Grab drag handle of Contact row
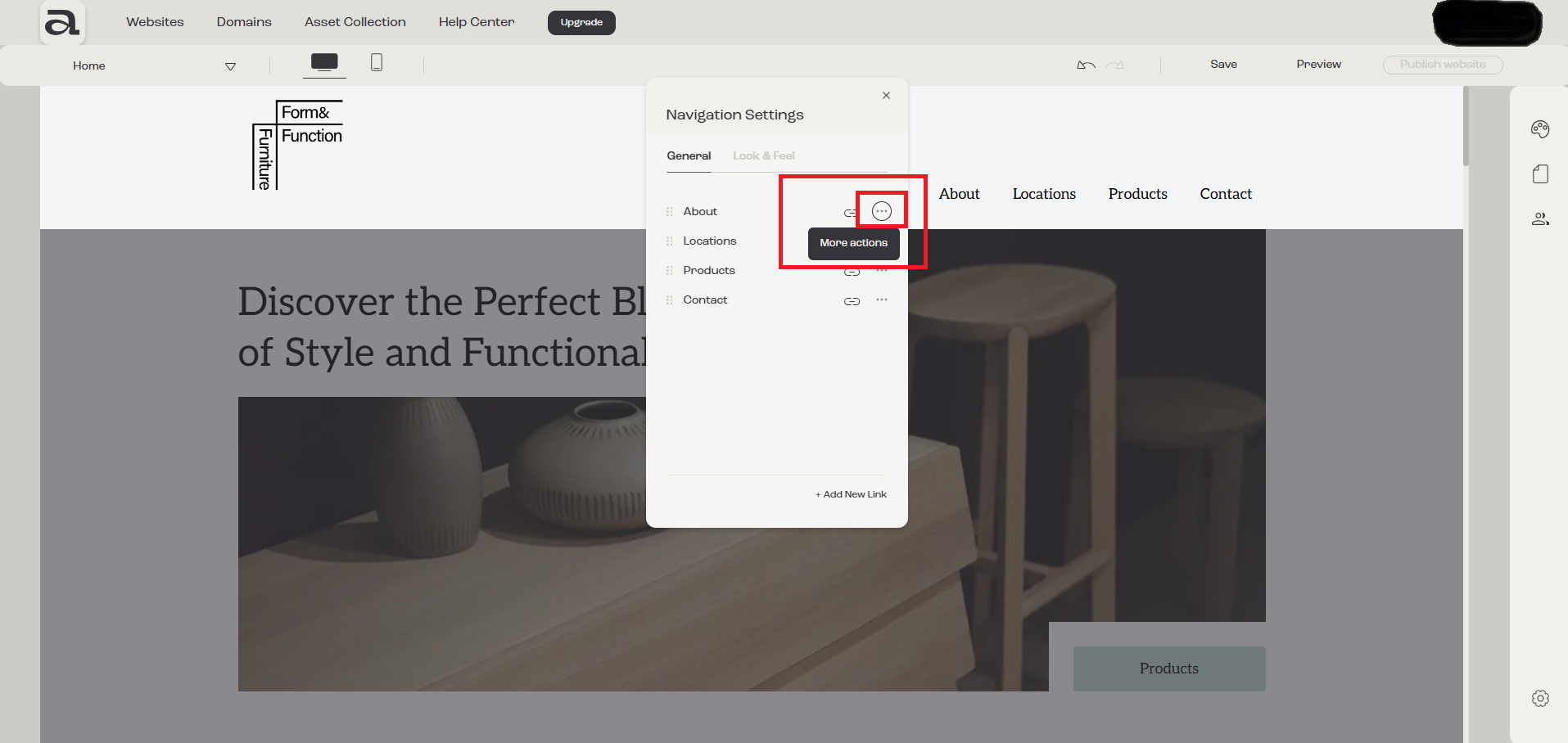Image resolution: width=1568 pixels, height=743 pixels. (x=670, y=299)
